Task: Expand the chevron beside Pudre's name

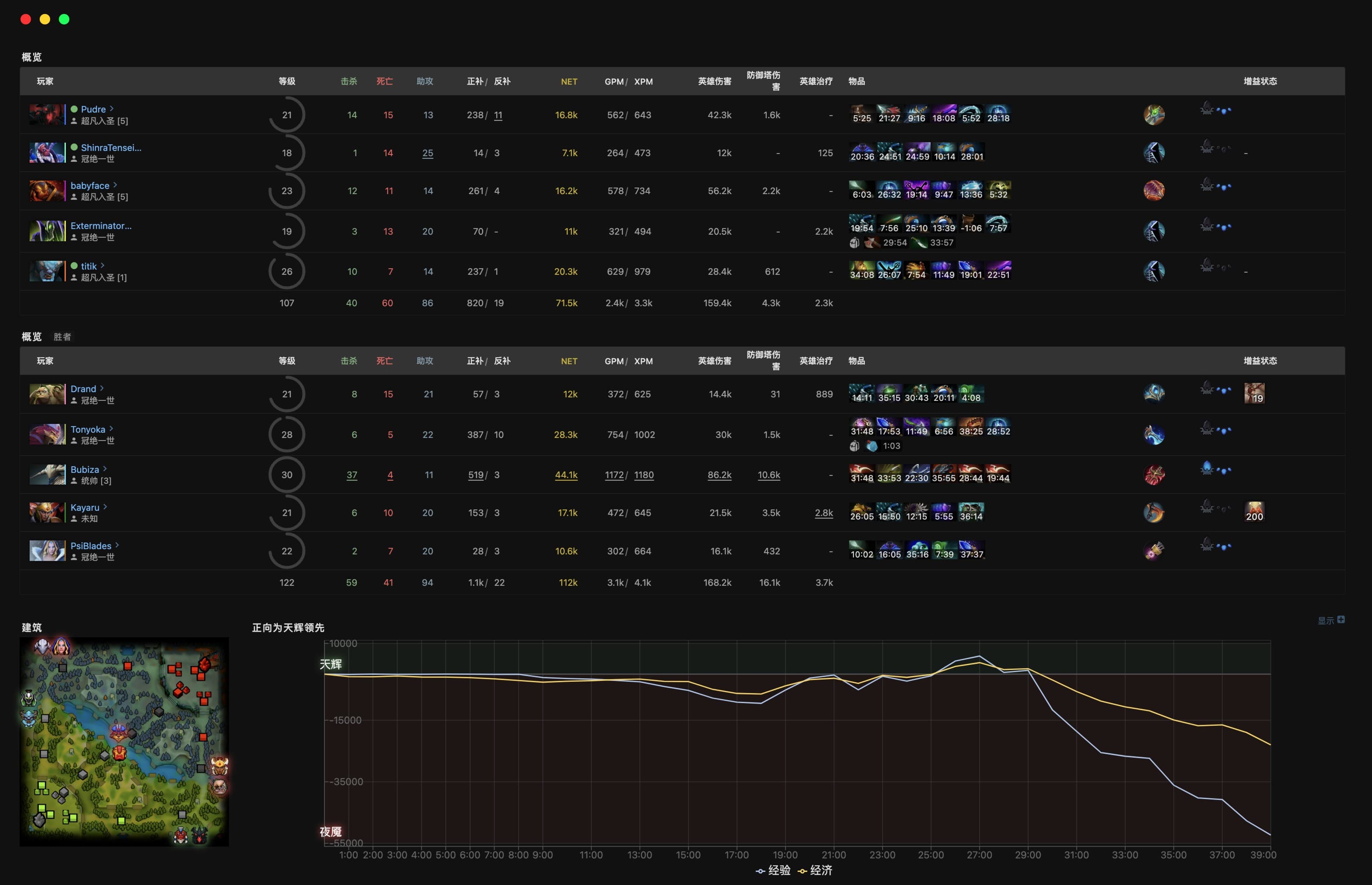Action: click(x=112, y=109)
